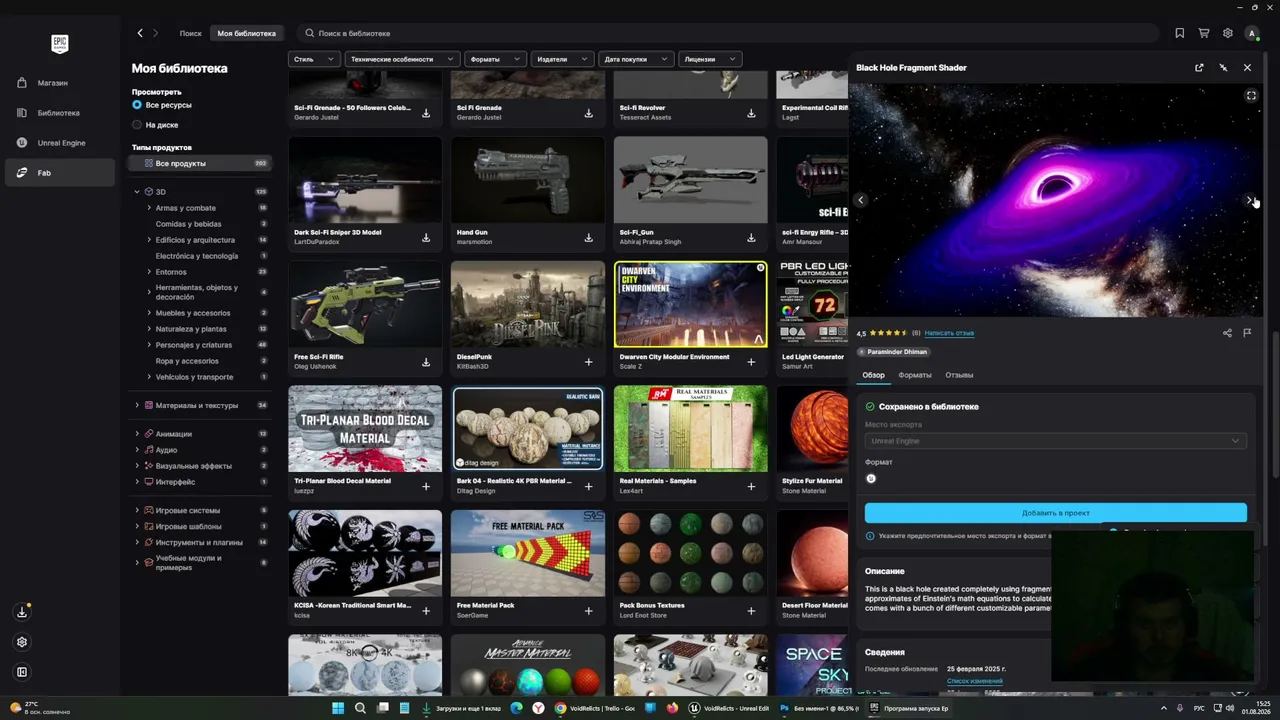1280x720 pixels.
Task: Open the downloads icon in the sidebar
Action: point(22,612)
